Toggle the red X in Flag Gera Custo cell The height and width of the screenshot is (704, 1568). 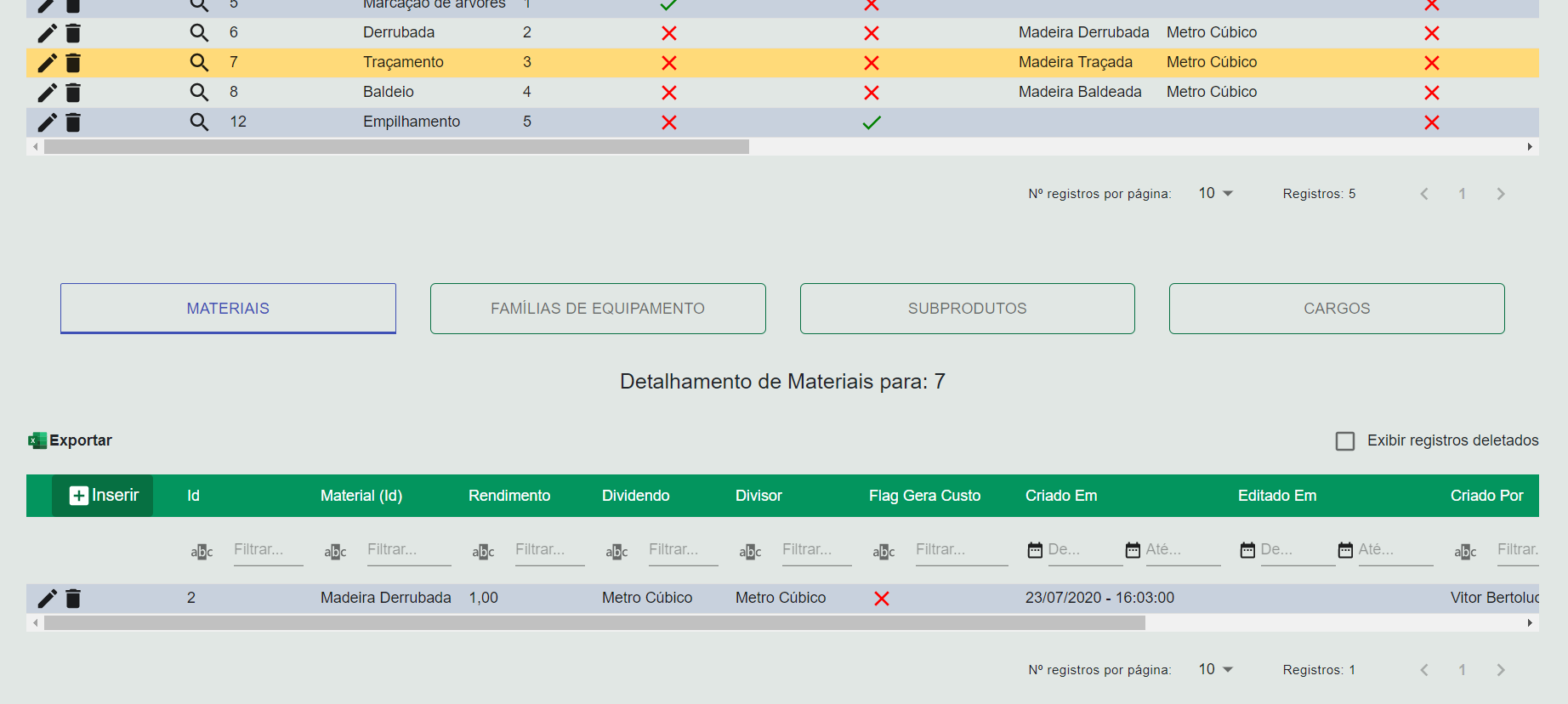click(x=882, y=599)
